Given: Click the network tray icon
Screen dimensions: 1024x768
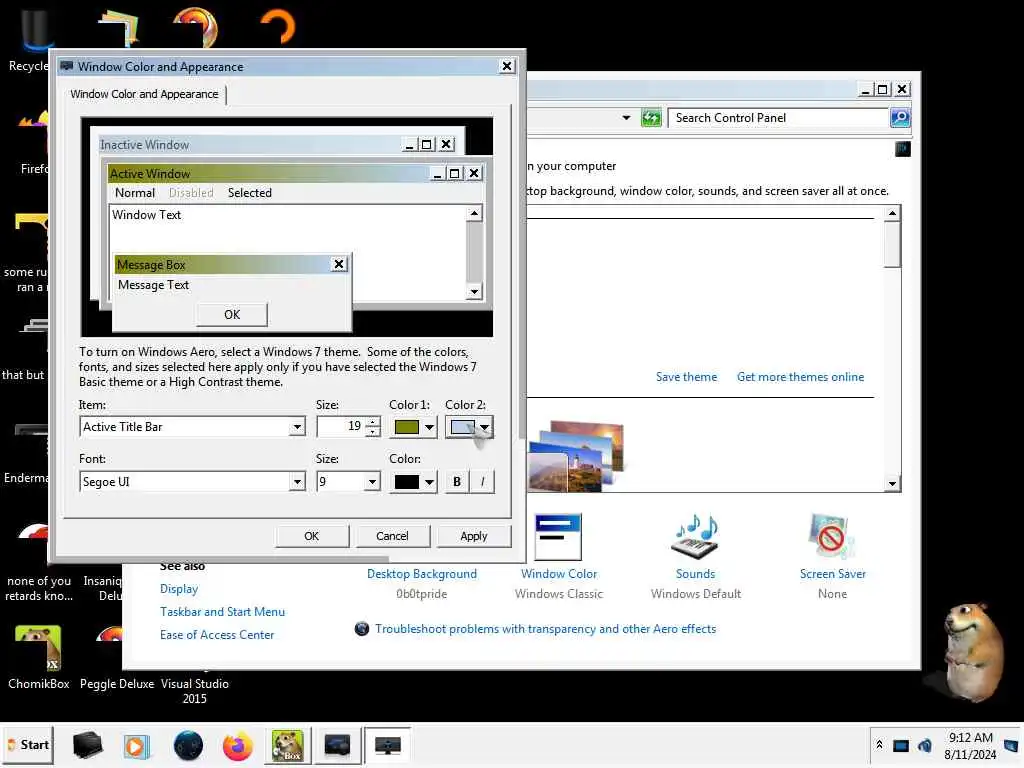Looking at the screenshot, I should click(901, 745).
